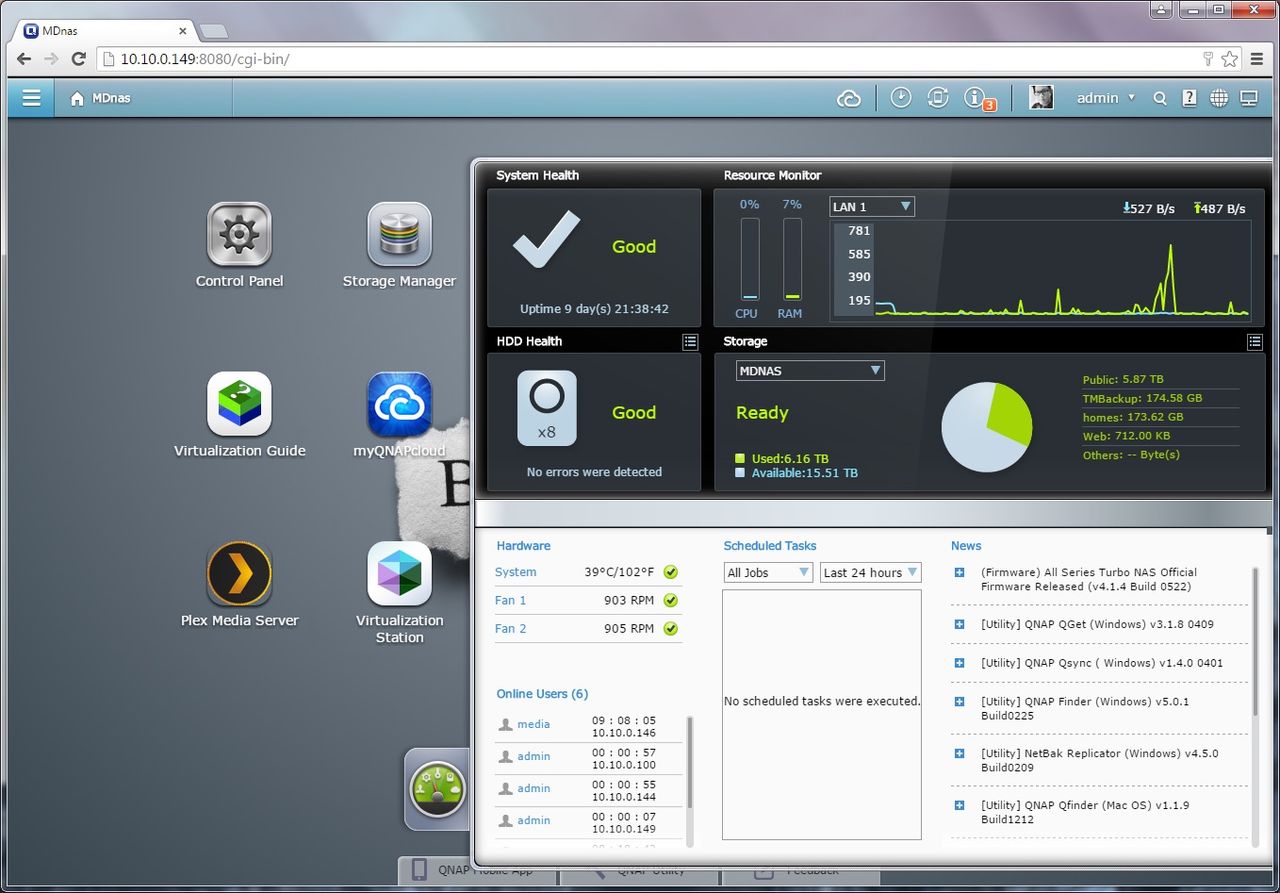Click browser back arrow
Viewport: 1280px width, 893px height.
coord(24,59)
